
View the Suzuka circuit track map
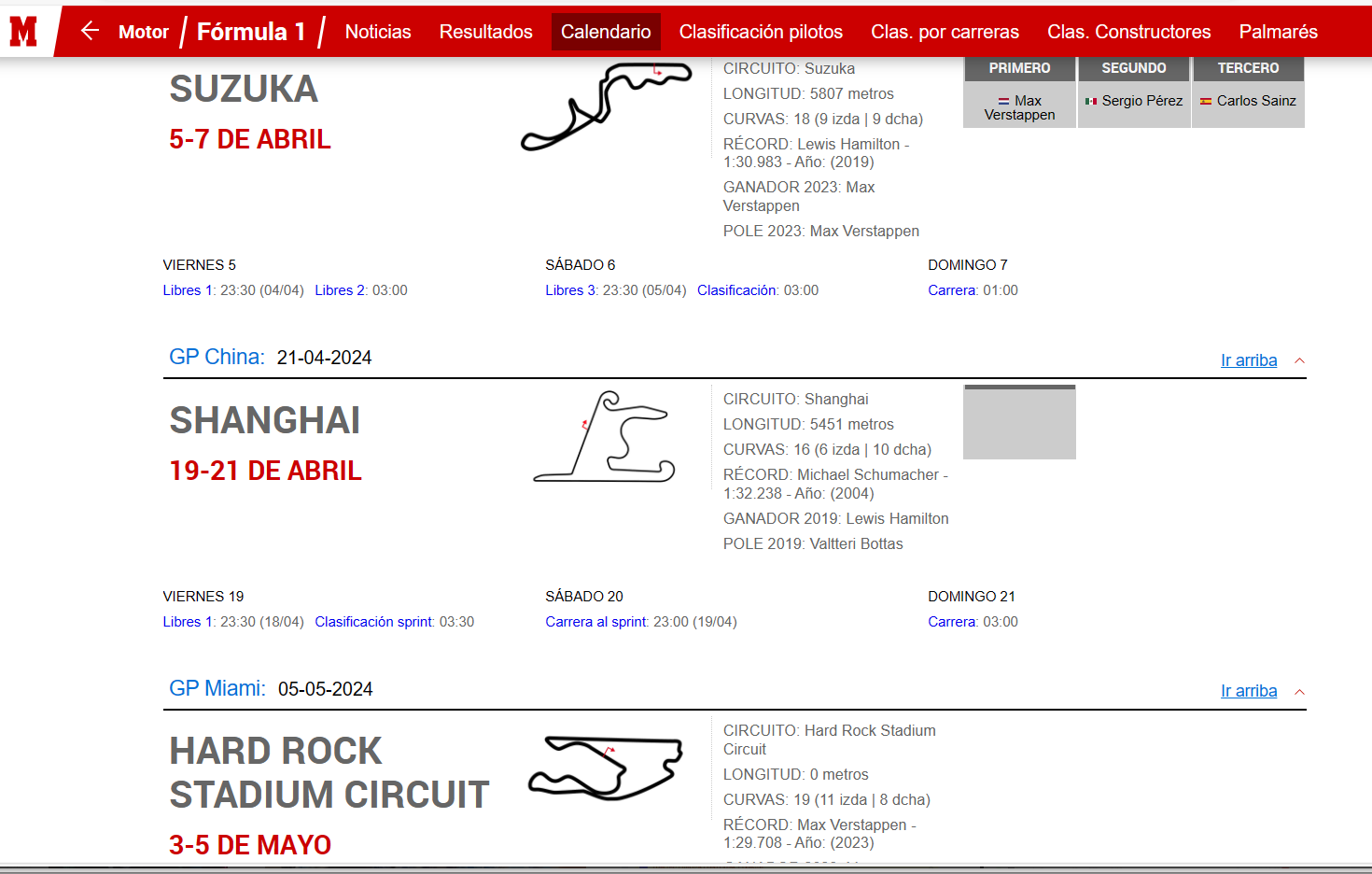pyautogui.click(x=607, y=106)
